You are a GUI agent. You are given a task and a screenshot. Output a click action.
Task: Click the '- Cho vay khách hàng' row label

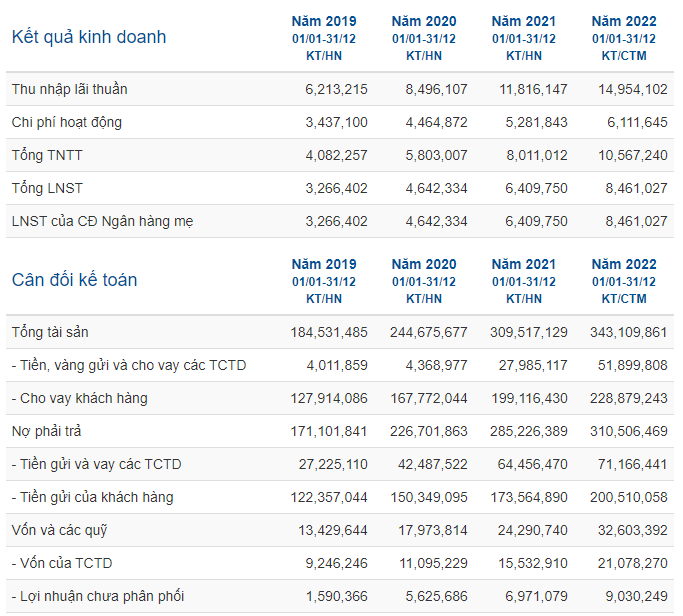tap(80, 398)
